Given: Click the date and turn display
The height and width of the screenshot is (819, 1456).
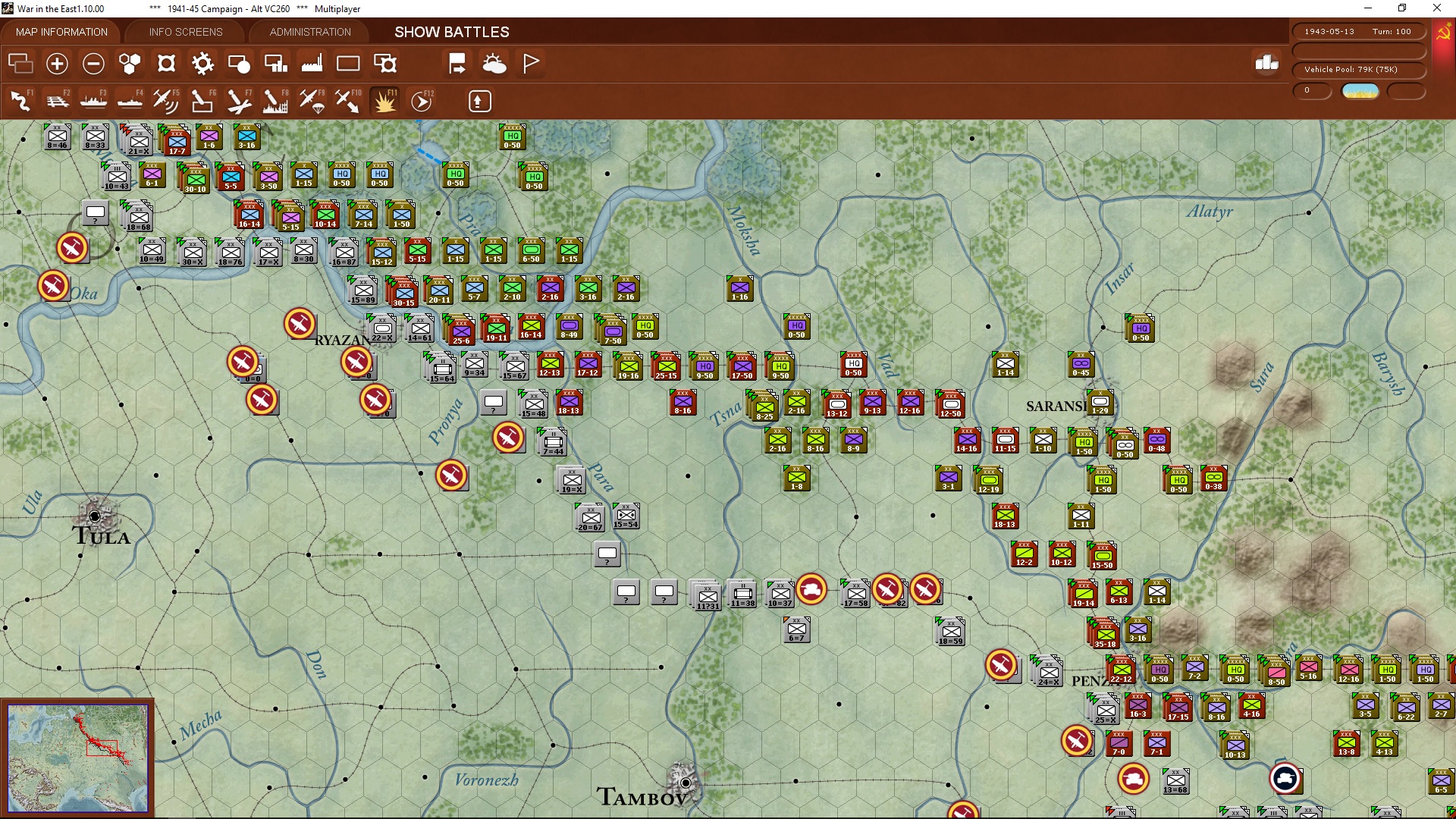Looking at the screenshot, I should point(1357,32).
